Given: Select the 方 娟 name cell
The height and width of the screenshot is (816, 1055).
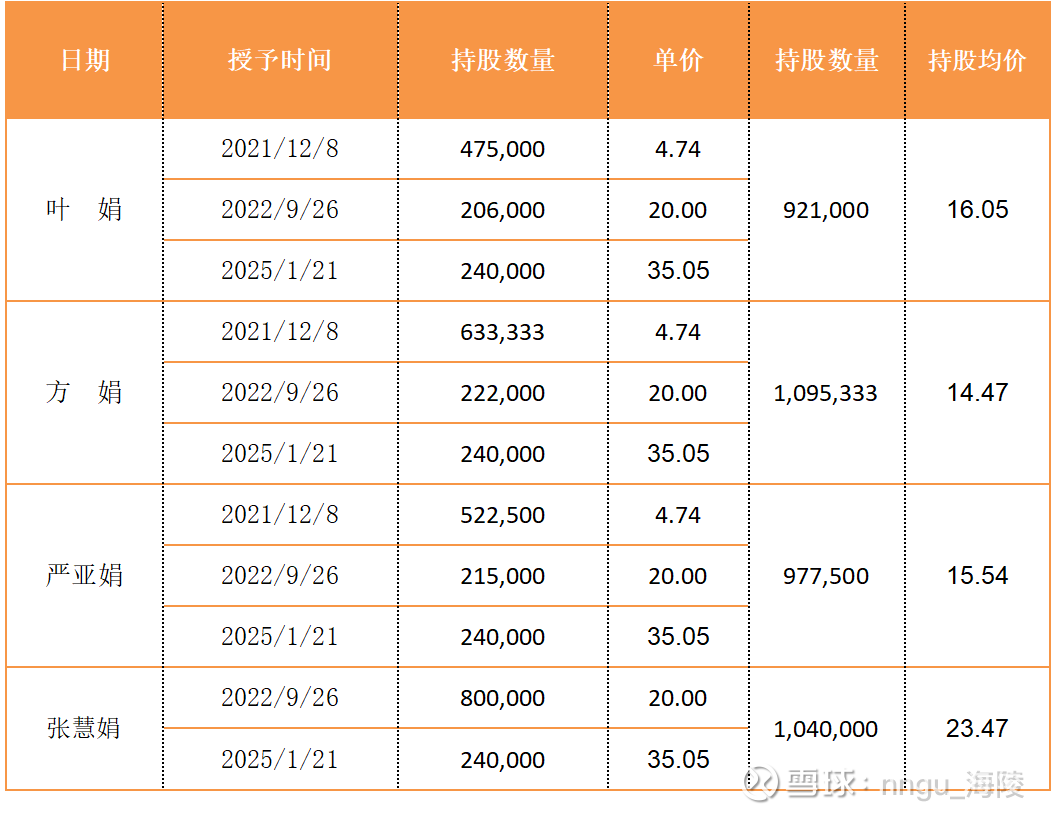Looking at the screenshot, I should [x=85, y=393].
